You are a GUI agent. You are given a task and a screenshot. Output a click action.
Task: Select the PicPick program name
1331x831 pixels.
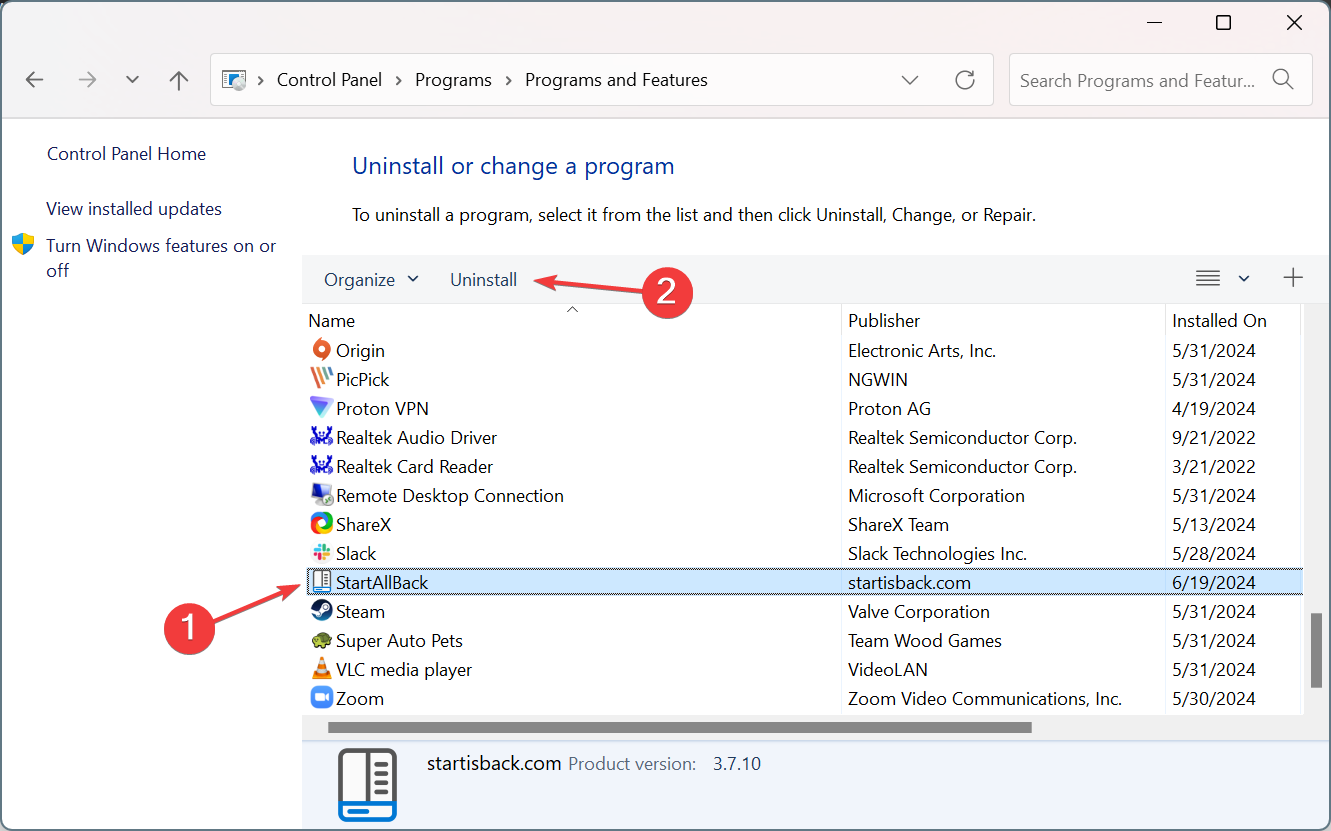coord(363,379)
